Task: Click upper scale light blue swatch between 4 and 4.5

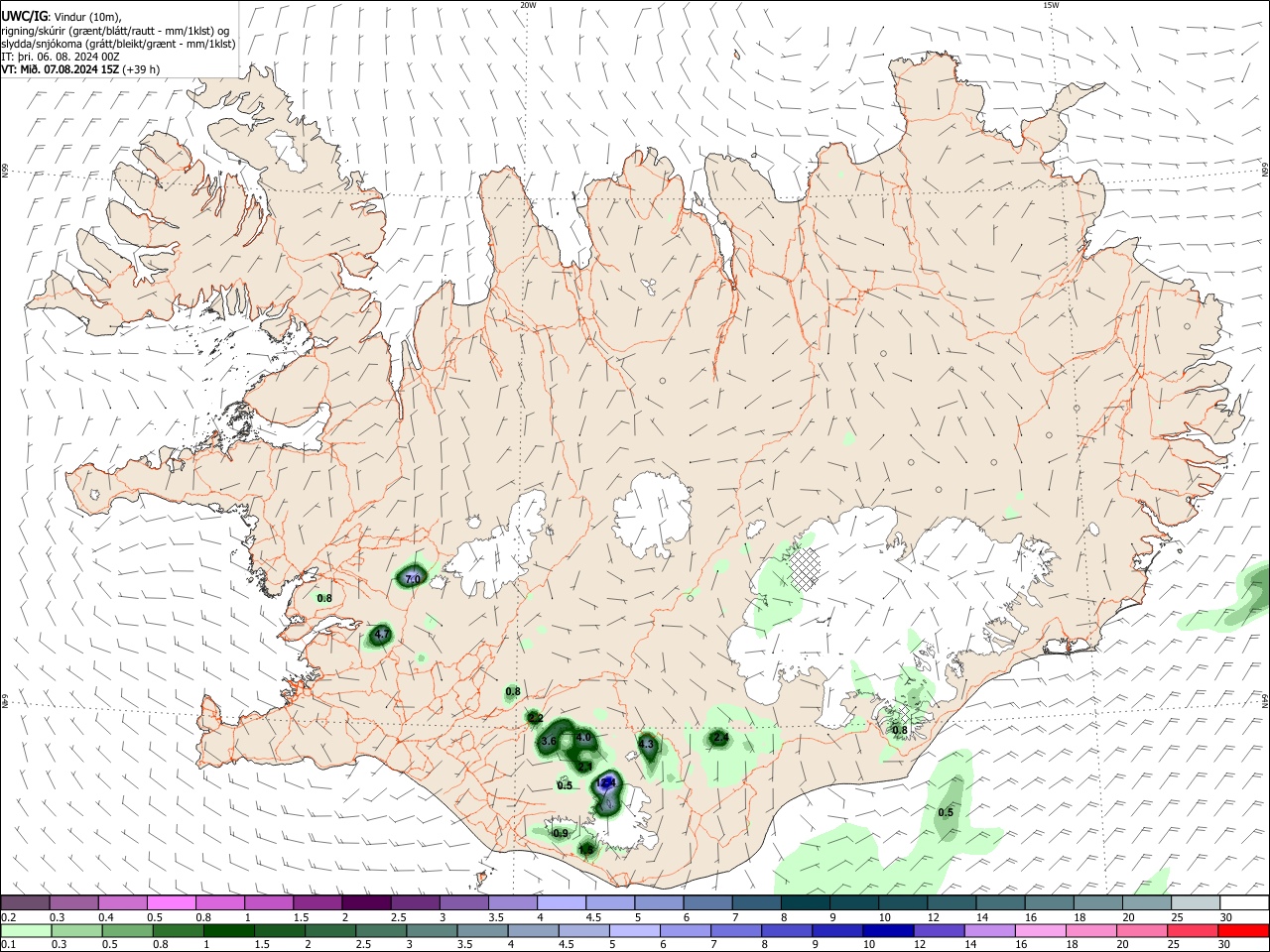Action: coord(562,902)
